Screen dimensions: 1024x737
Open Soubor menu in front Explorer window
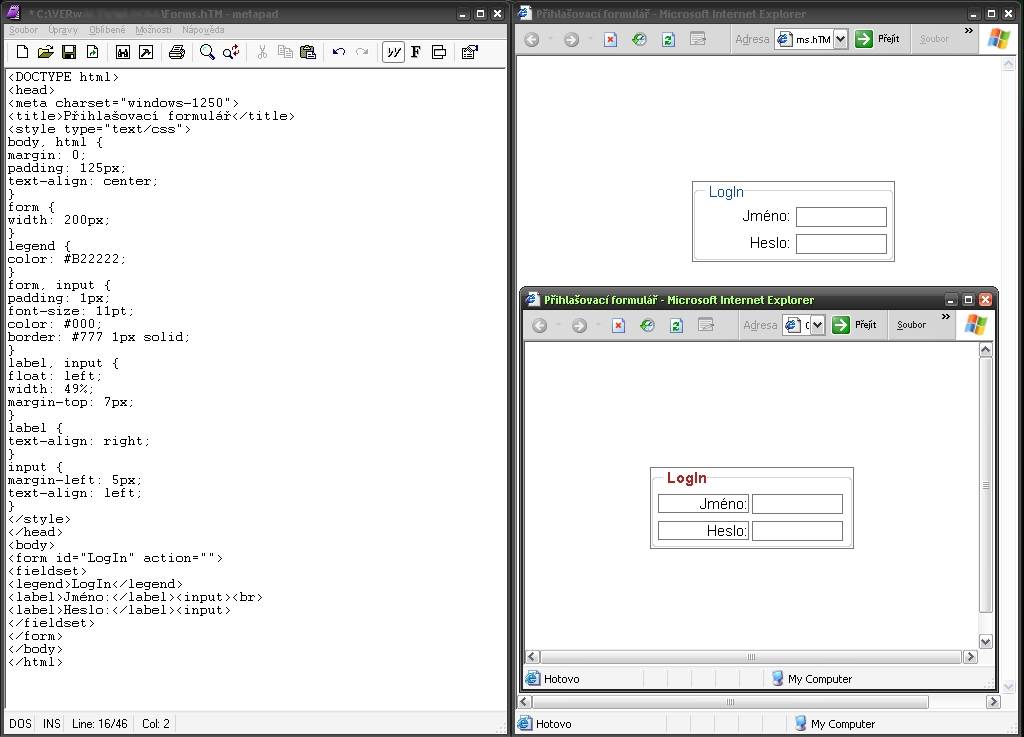[x=911, y=324]
